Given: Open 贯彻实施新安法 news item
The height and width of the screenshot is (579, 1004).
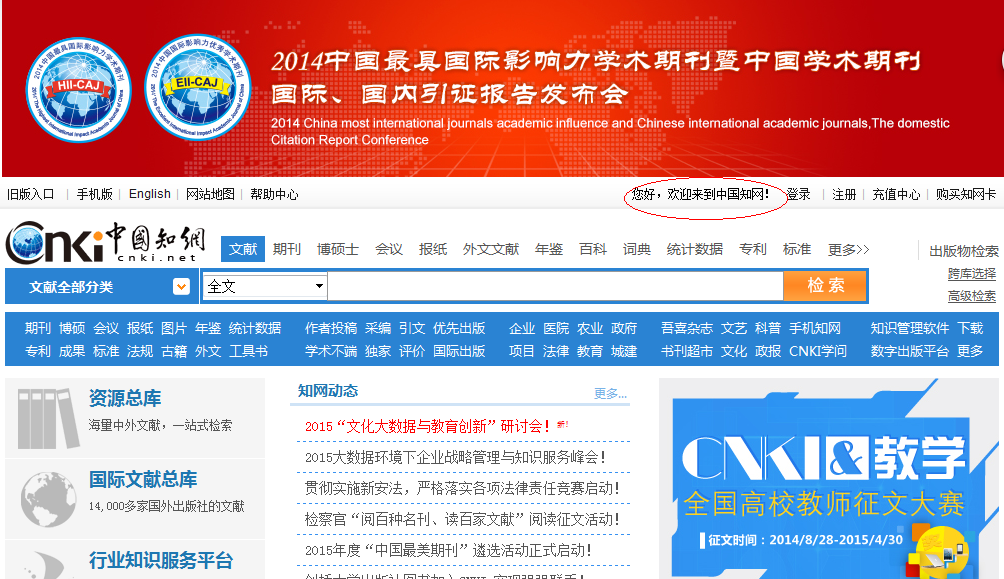Looking at the screenshot, I should coord(462,488).
